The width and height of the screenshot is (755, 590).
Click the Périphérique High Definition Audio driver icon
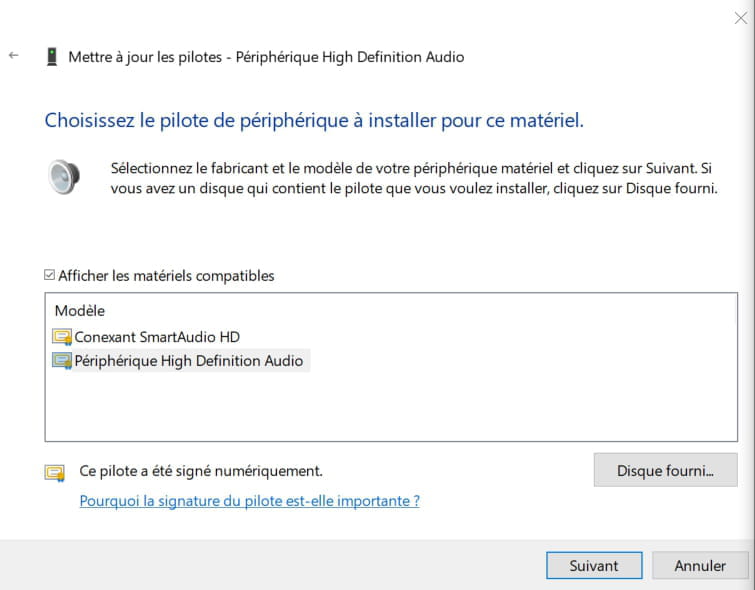point(62,361)
